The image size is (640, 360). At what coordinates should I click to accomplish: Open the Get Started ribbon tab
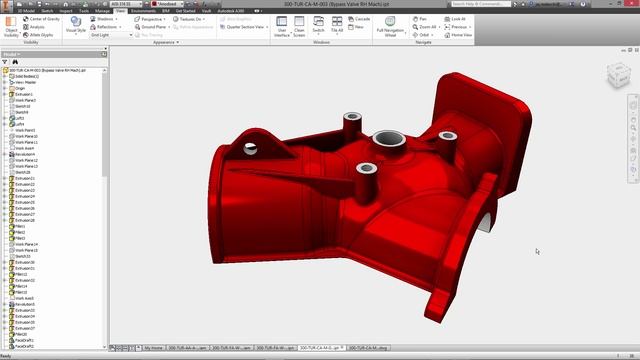185,11
